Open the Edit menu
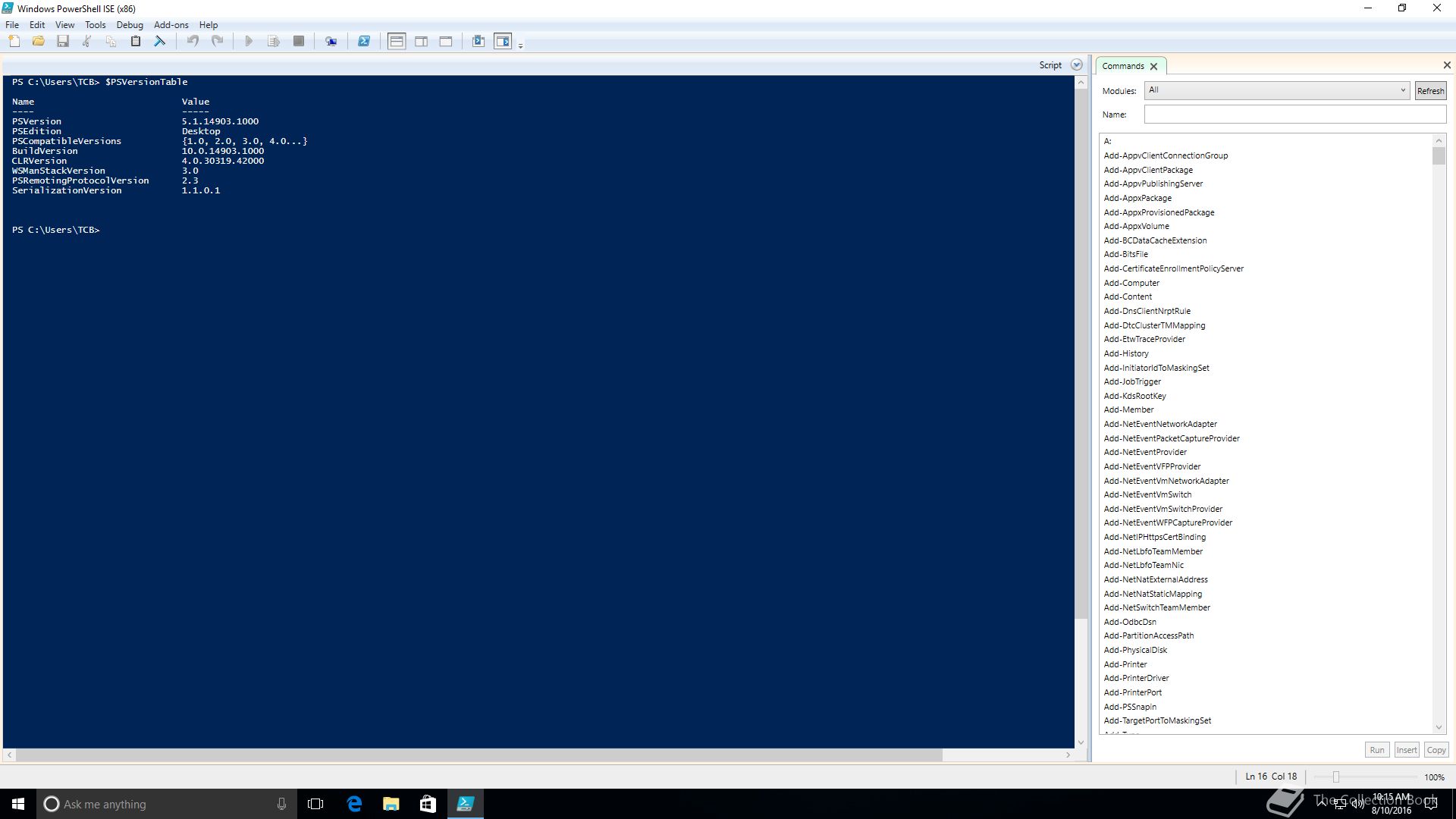This screenshot has height=819, width=1456. coord(37,25)
